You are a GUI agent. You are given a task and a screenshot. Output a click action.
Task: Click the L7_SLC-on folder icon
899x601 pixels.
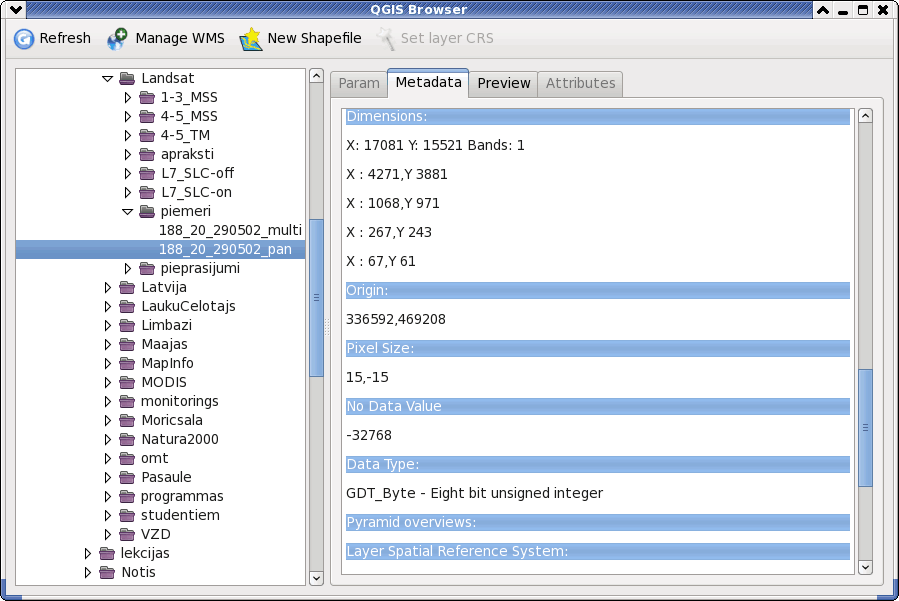pos(147,192)
